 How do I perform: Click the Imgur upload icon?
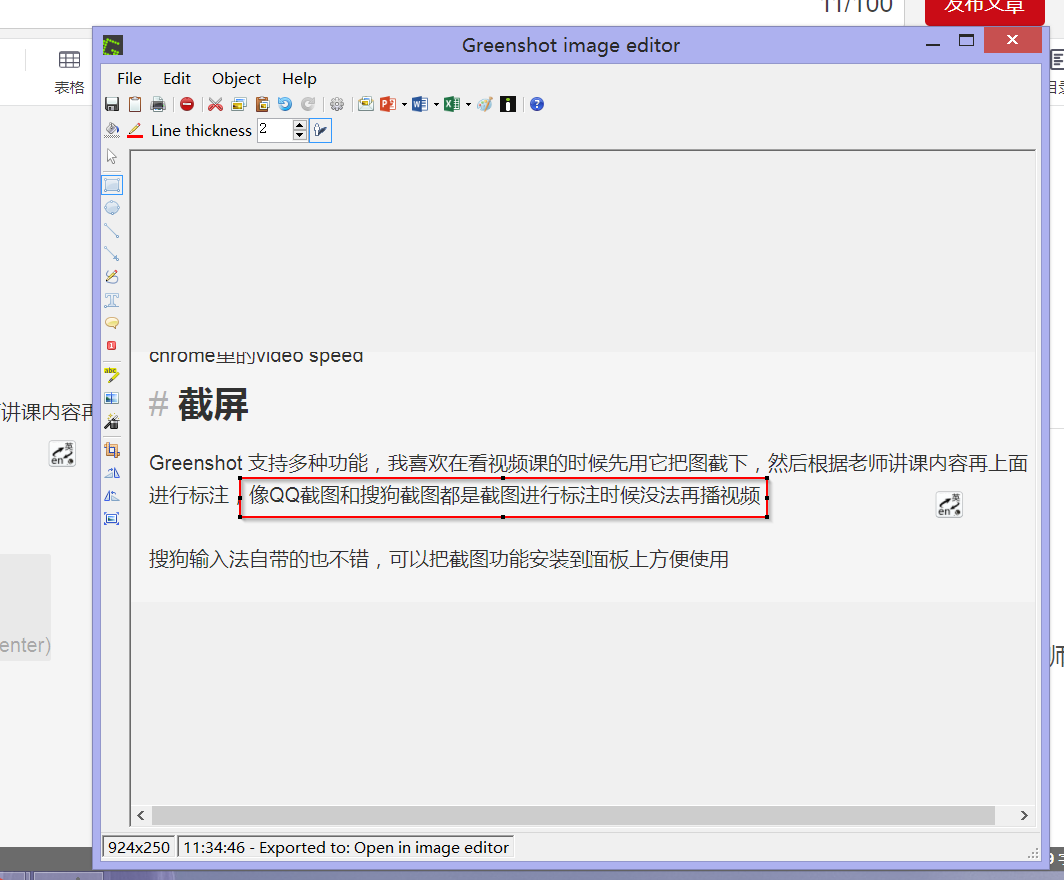click(508, 104)
